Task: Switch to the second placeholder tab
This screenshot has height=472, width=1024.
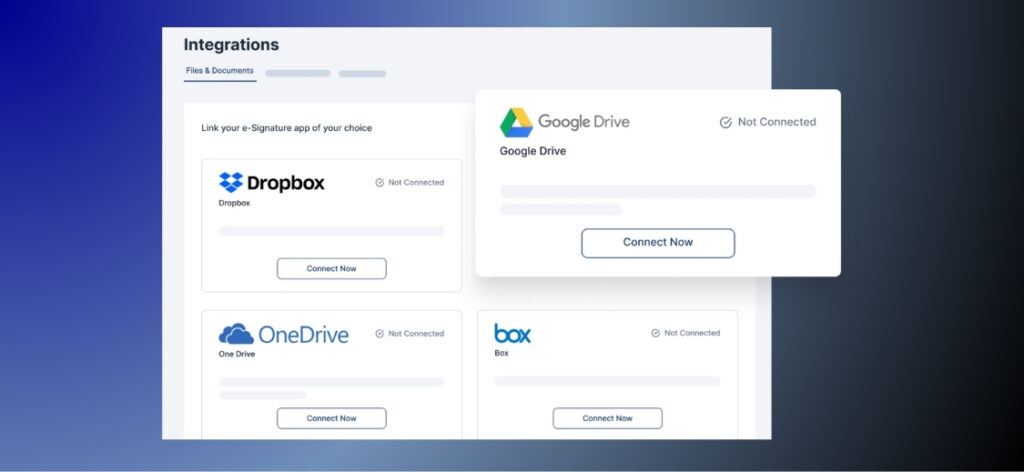Action: 297,73
